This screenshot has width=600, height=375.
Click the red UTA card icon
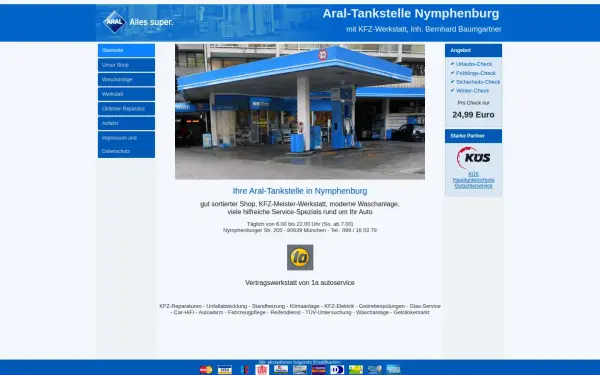(262, 370)
